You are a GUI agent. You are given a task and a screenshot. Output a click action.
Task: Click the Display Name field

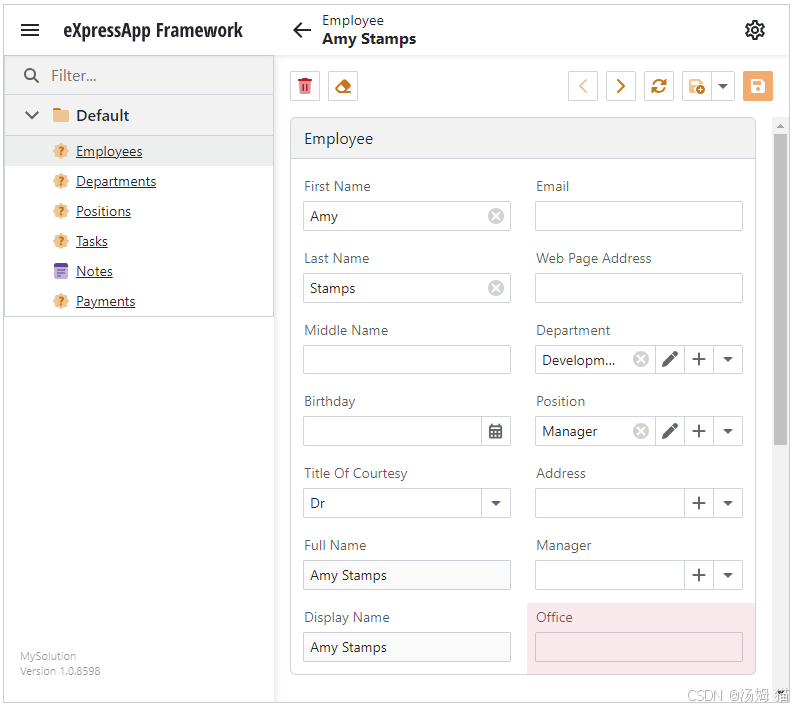tap(407, 647)
